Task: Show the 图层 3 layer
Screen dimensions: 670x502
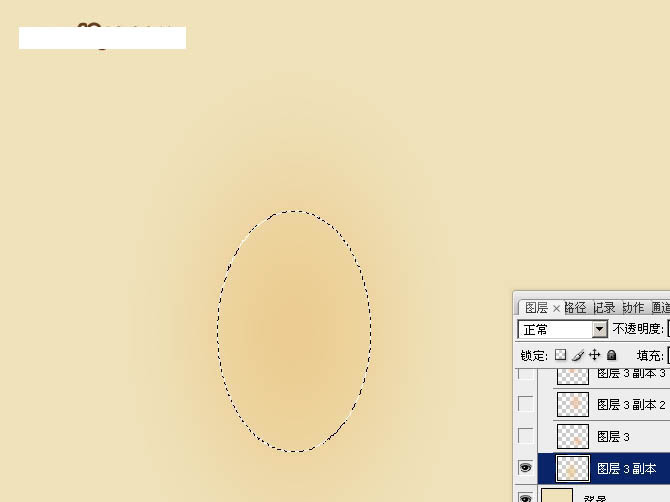Action: click(x=525, y=436)
